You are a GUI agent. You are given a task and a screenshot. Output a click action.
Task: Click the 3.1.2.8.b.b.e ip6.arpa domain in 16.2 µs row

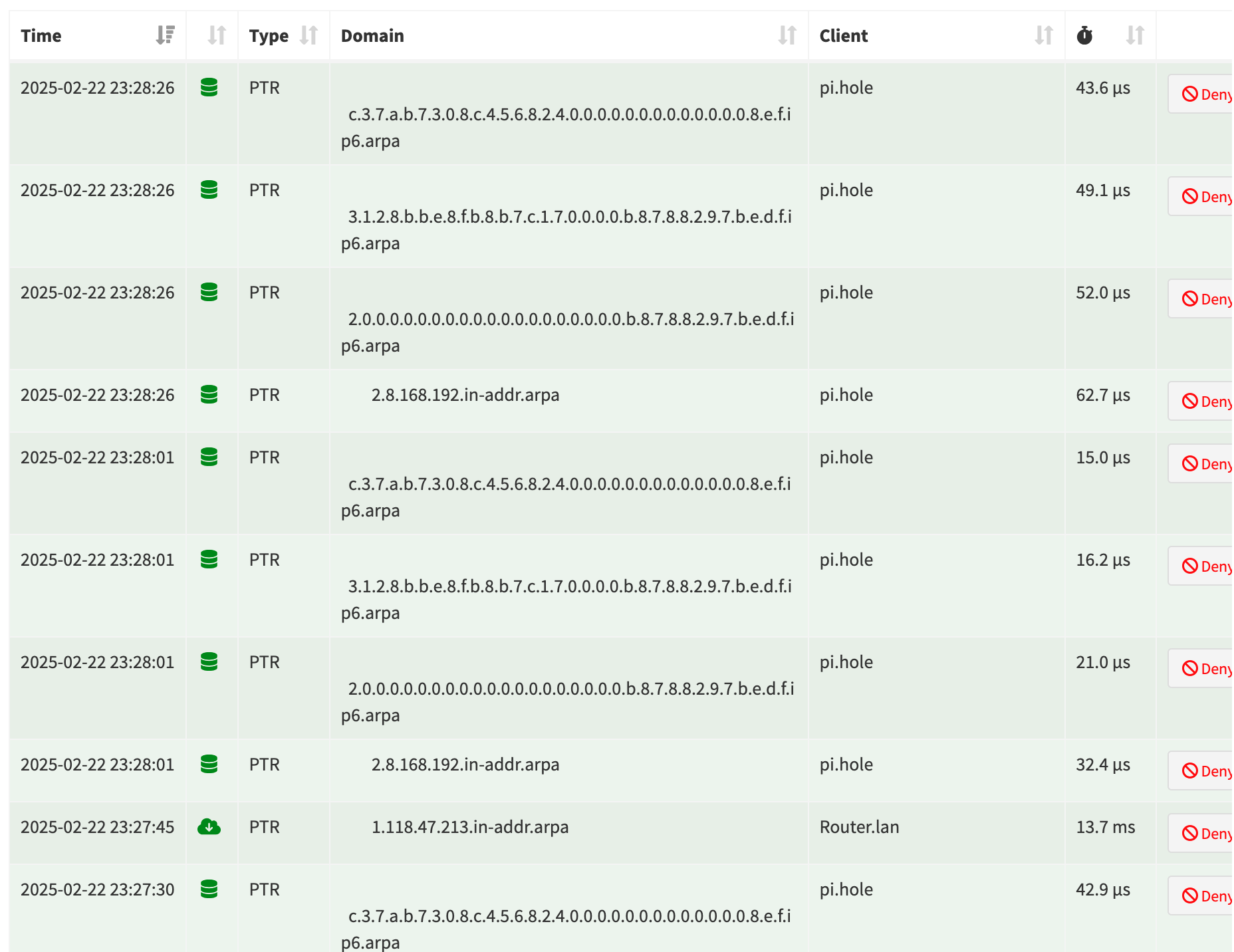click(566, 600)
